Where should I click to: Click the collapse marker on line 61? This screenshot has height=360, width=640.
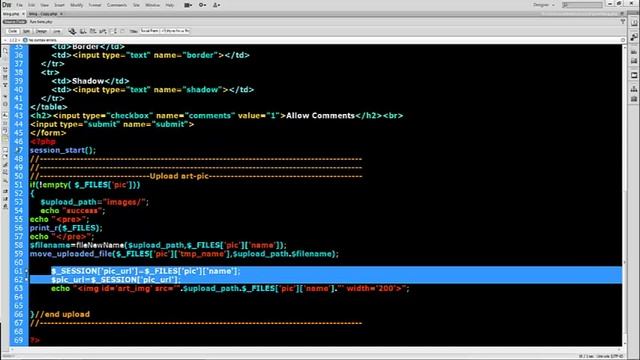point(27,271)
